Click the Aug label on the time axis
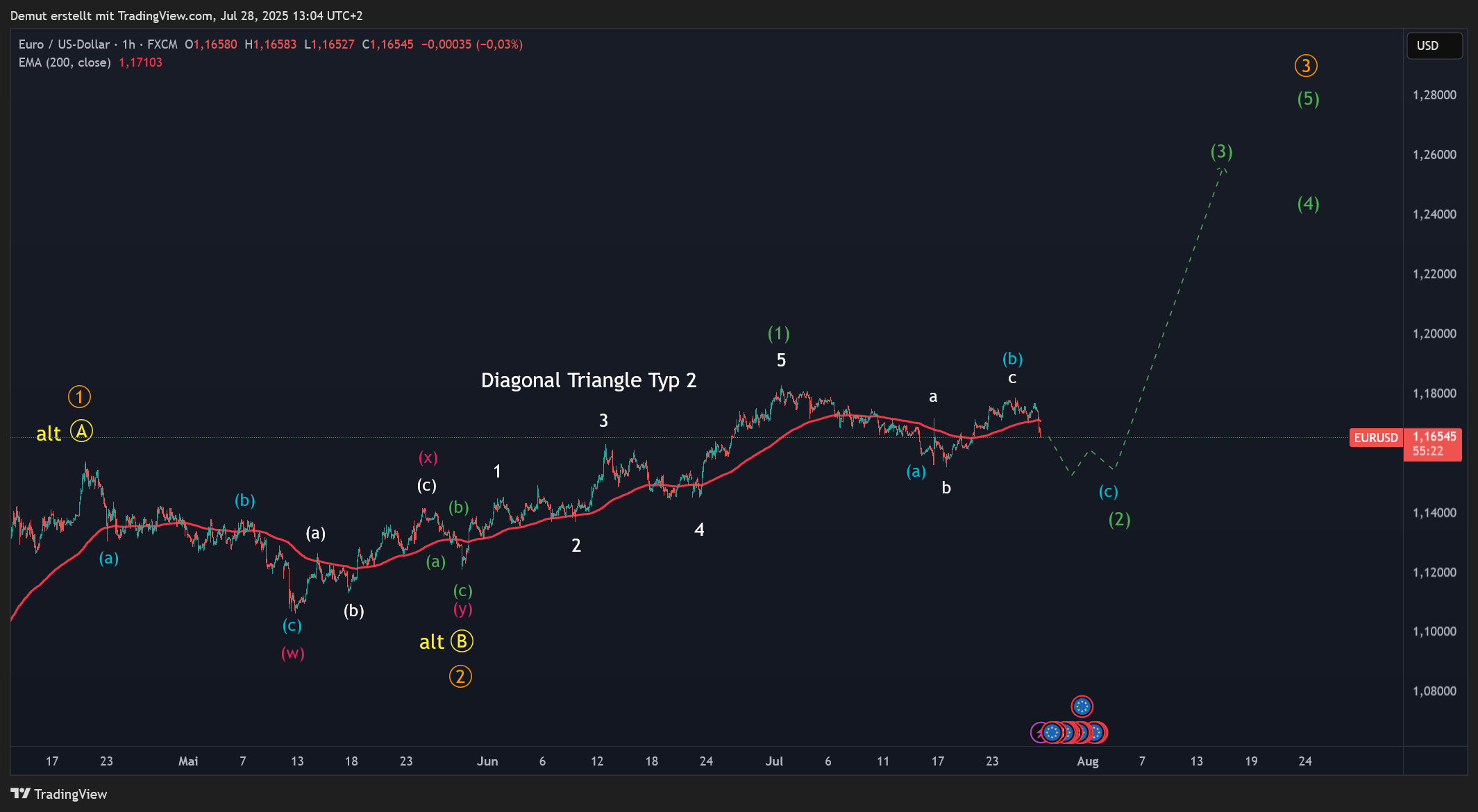The image size is (1478, 812). 1087,761
